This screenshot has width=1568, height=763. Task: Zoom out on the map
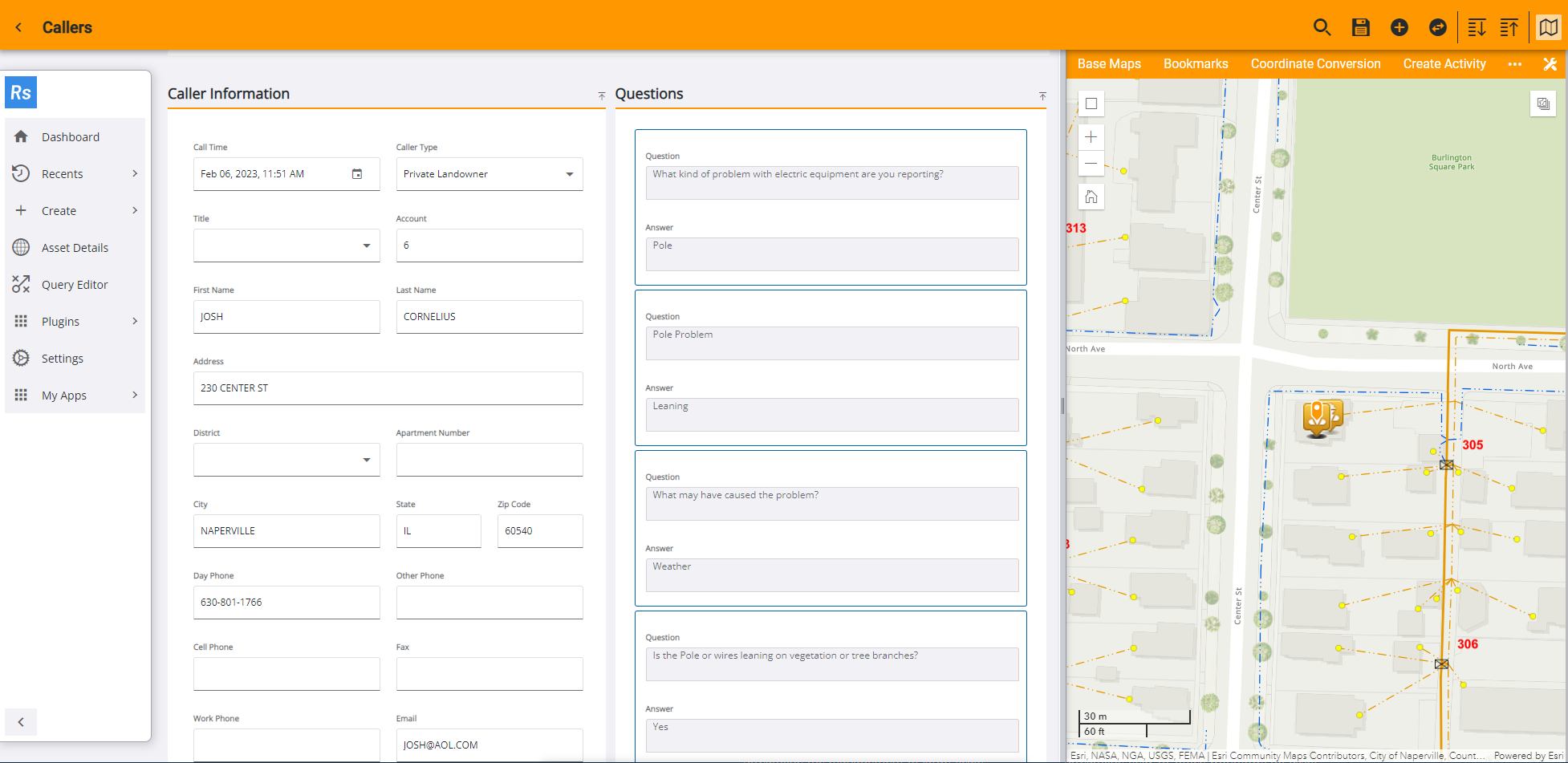pyautogui.click(x=1091, y=164)
